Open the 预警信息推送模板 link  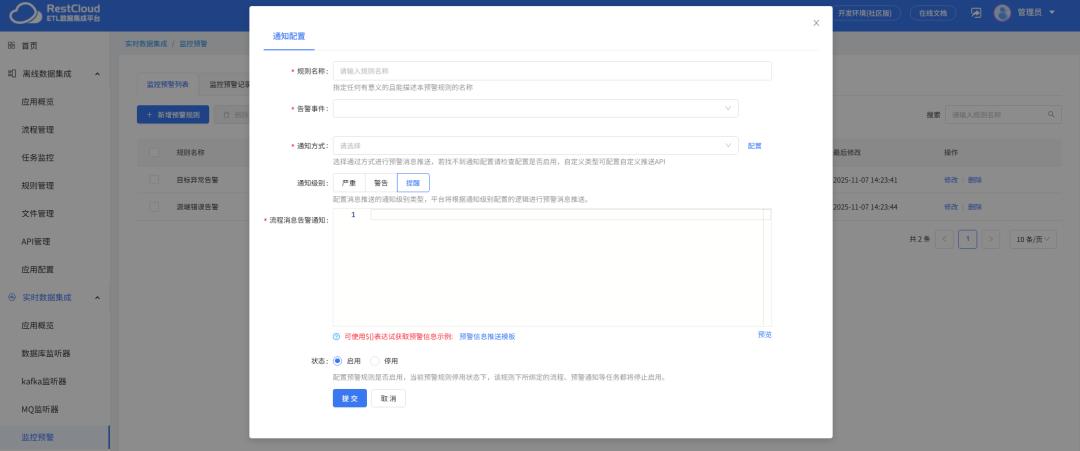pos(487,337)
